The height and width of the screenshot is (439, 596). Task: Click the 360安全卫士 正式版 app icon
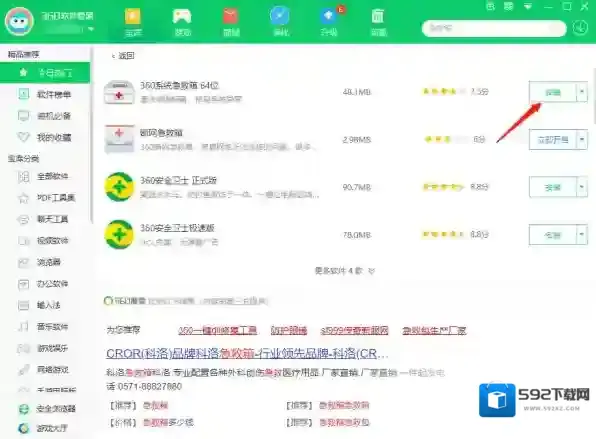tap(119, 187)
